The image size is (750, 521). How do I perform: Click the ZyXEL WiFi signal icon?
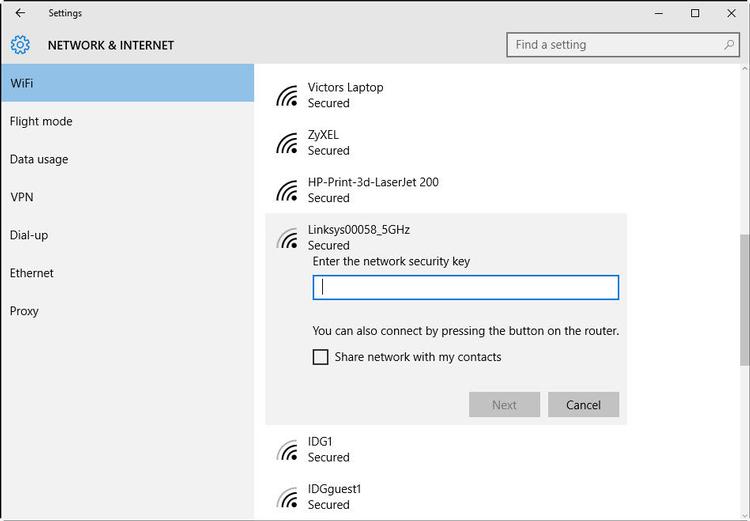(x=288, y=143)
